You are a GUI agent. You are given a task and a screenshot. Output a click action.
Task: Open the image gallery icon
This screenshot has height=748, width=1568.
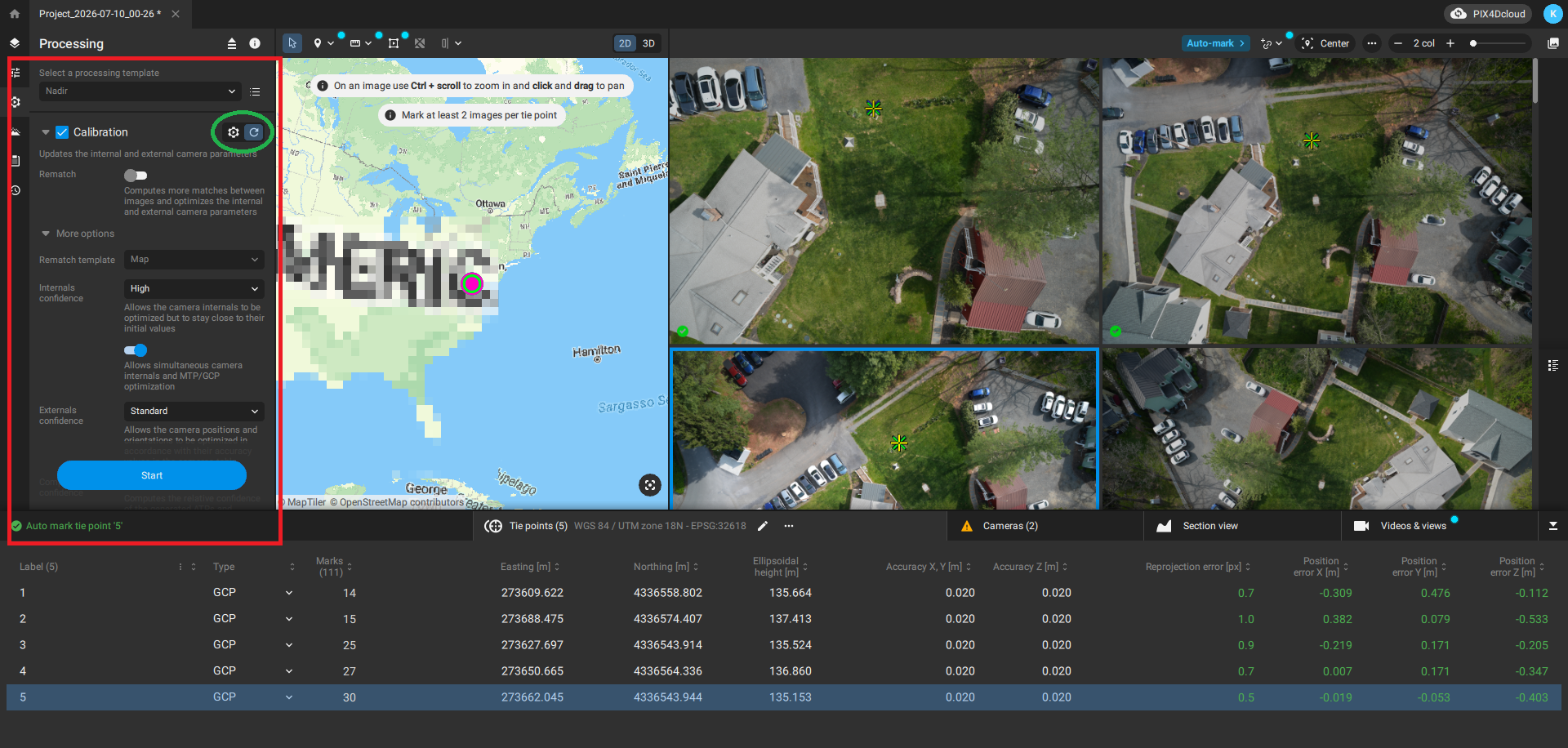click(1553, 43)
